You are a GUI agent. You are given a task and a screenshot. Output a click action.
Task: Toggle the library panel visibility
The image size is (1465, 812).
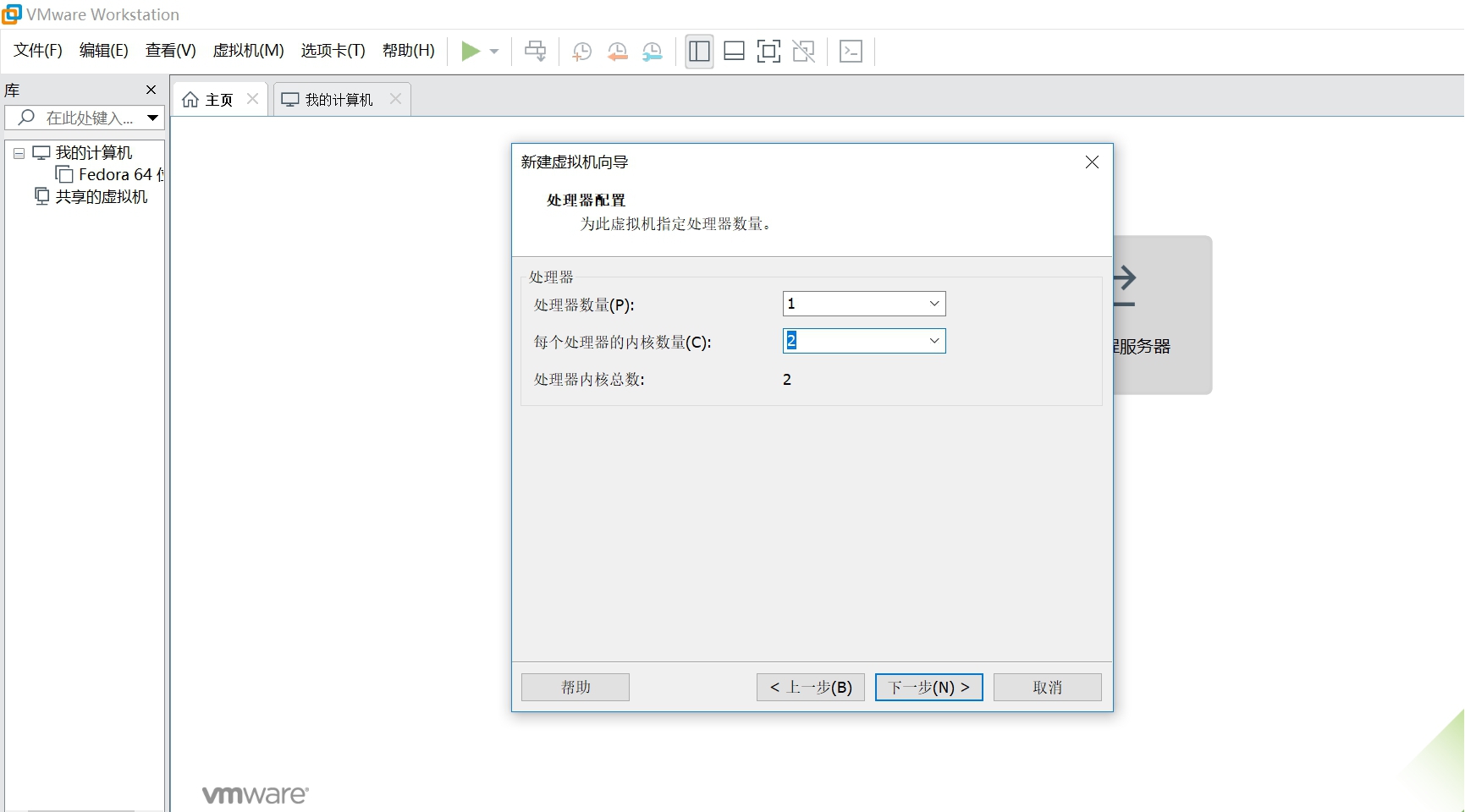pos(698,51)
